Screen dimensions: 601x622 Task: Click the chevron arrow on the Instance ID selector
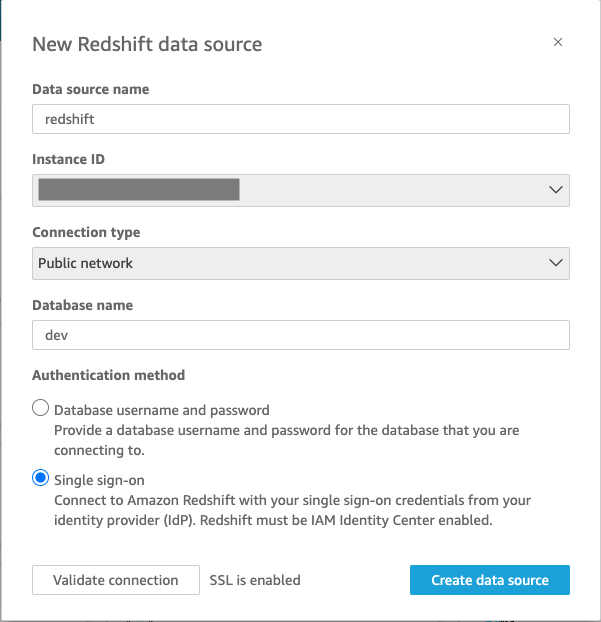556,190
